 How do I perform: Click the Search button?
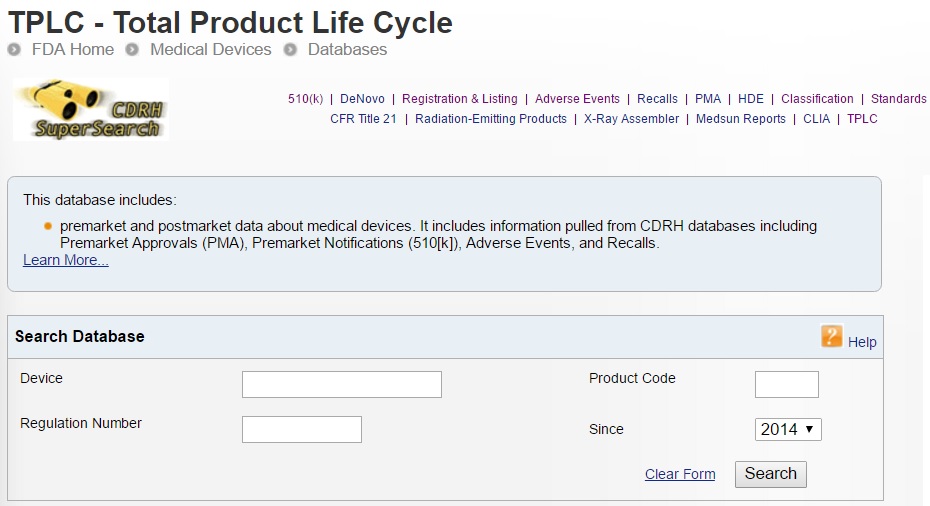(770, 474)
